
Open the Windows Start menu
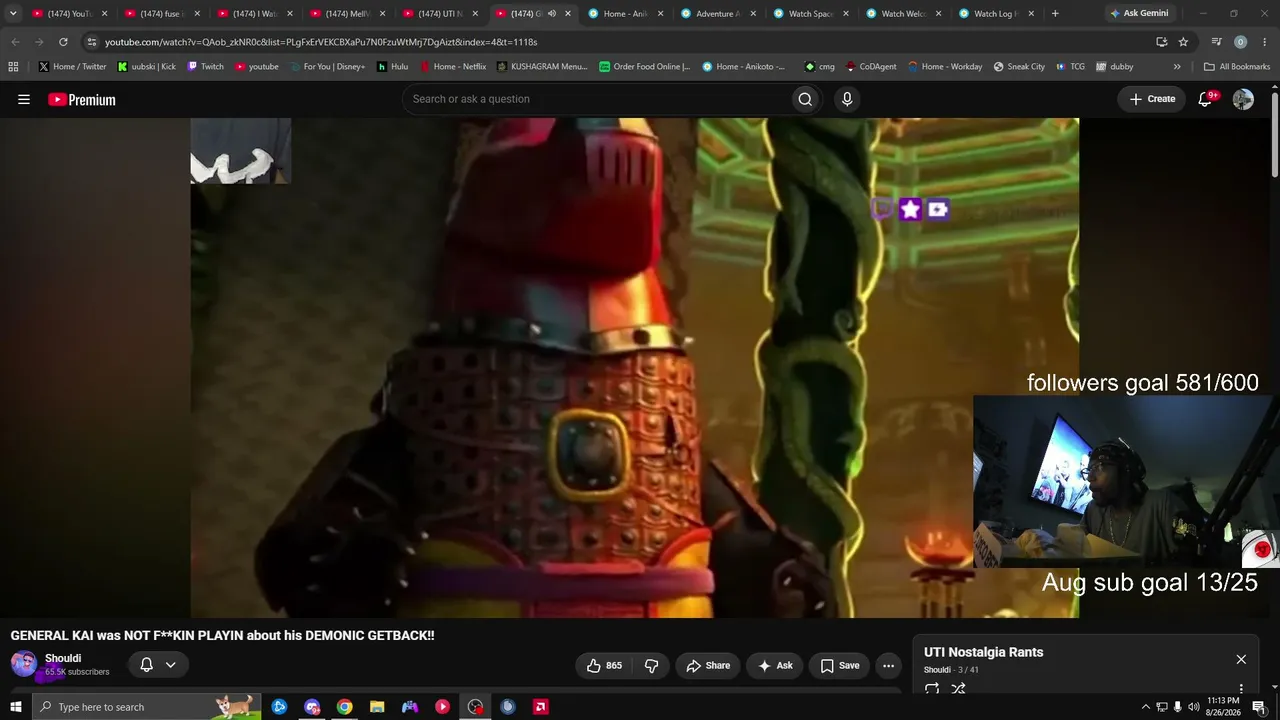tap(15, 707)
